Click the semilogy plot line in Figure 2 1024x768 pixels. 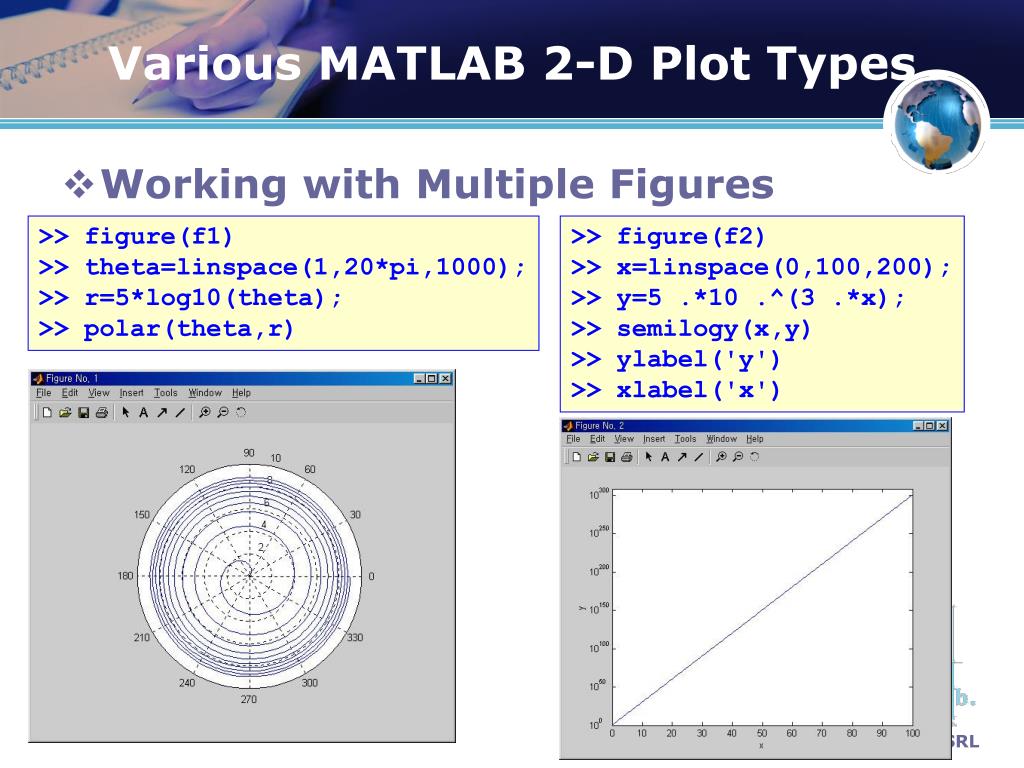click(x=761, y=610)
